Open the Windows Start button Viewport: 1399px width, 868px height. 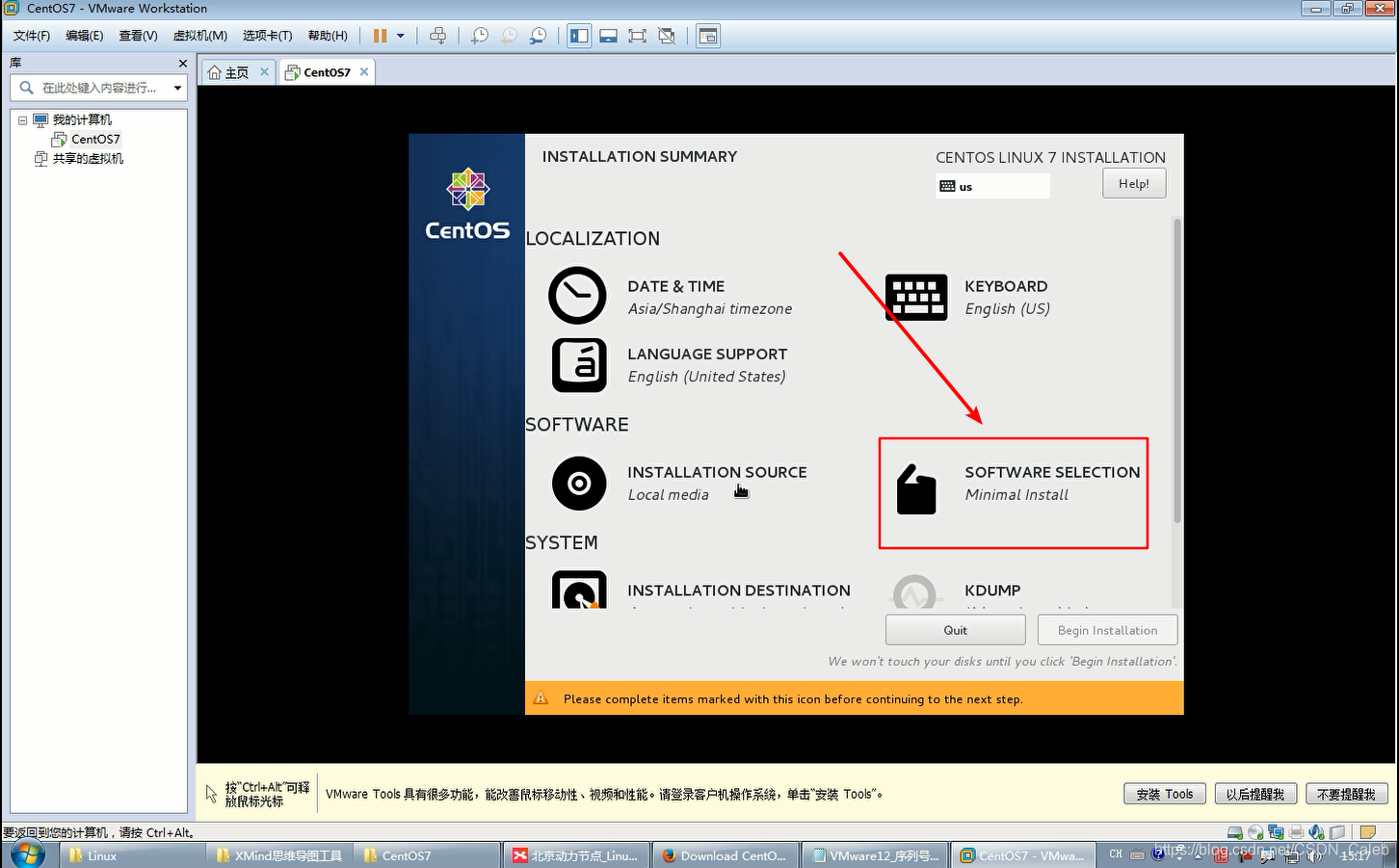[x=28, y=854]
